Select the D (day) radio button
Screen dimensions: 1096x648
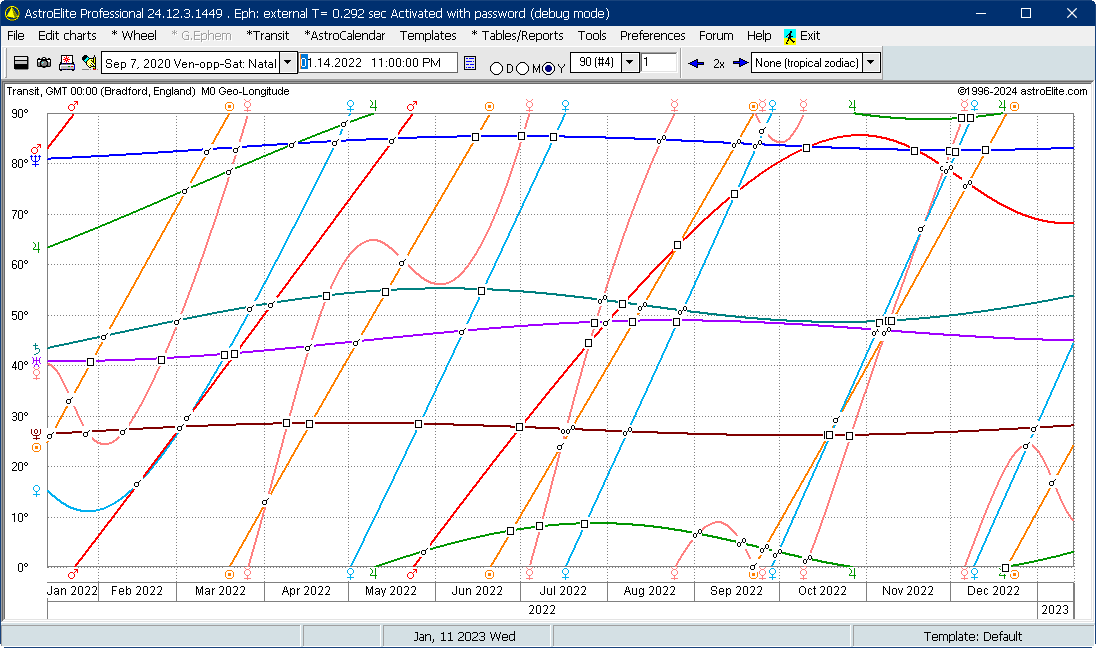[496, 69]
